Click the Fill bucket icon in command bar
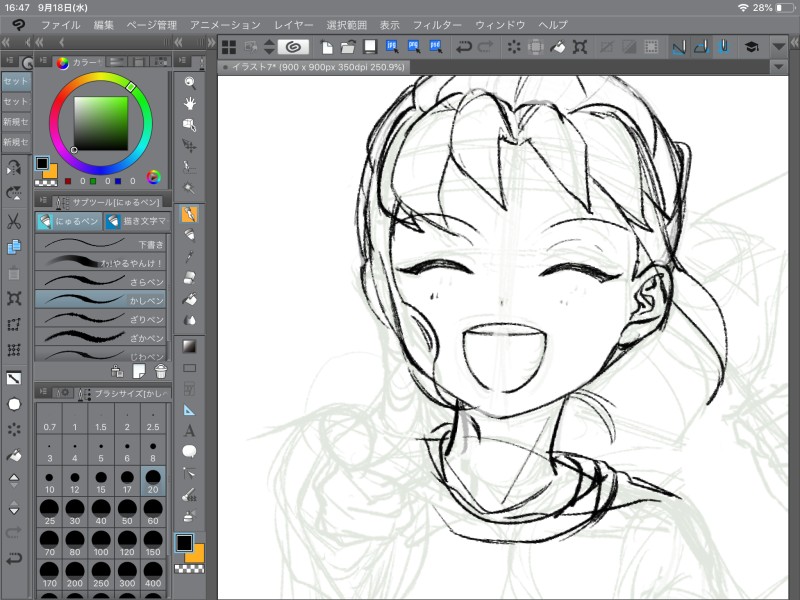Viewport: 800px width, 600px height. click(x=558, y=47)
